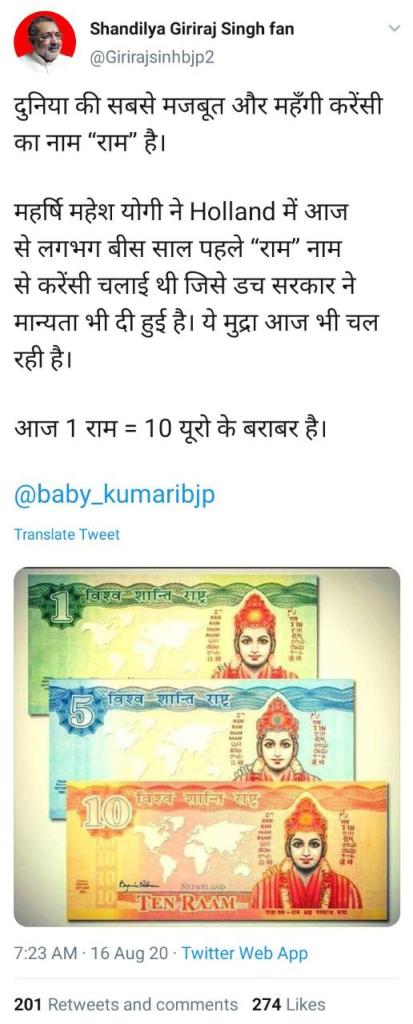Open the Twitter Web App source link
The width and height of the screenshot is (413, 1024).
[244, 953]
